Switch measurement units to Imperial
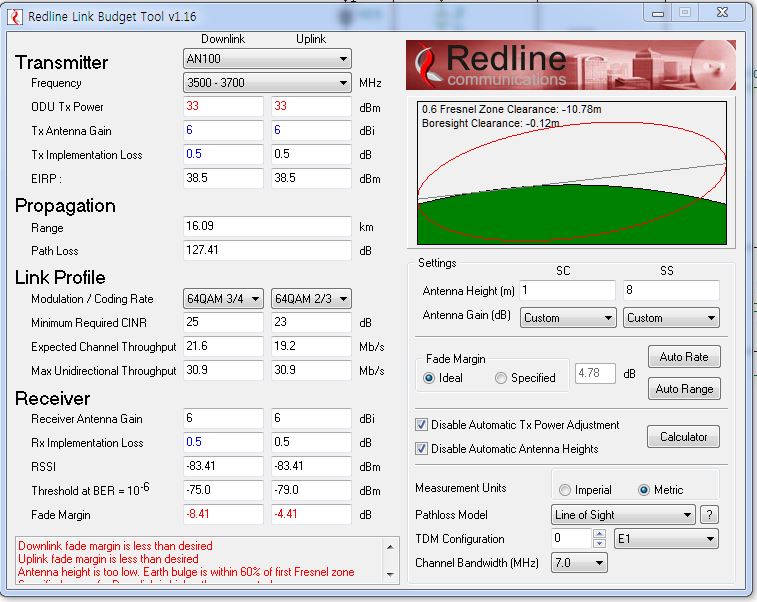 (x=566, y=490)
